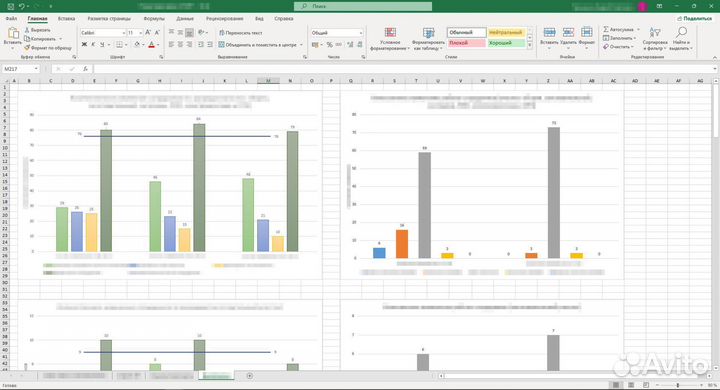
Task: Toggle bottom vertical alignment
Action: (x=189, y=32)
